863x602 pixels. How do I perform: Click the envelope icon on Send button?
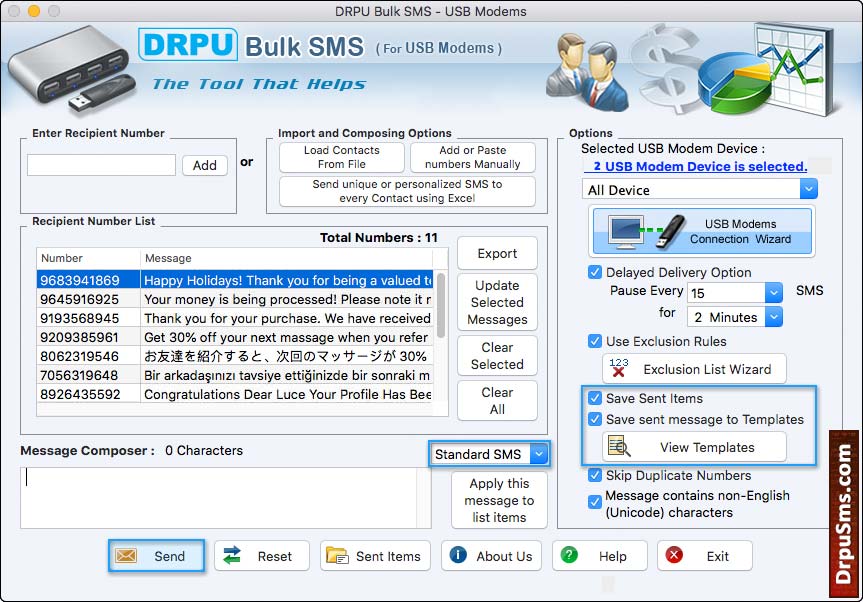126,556
